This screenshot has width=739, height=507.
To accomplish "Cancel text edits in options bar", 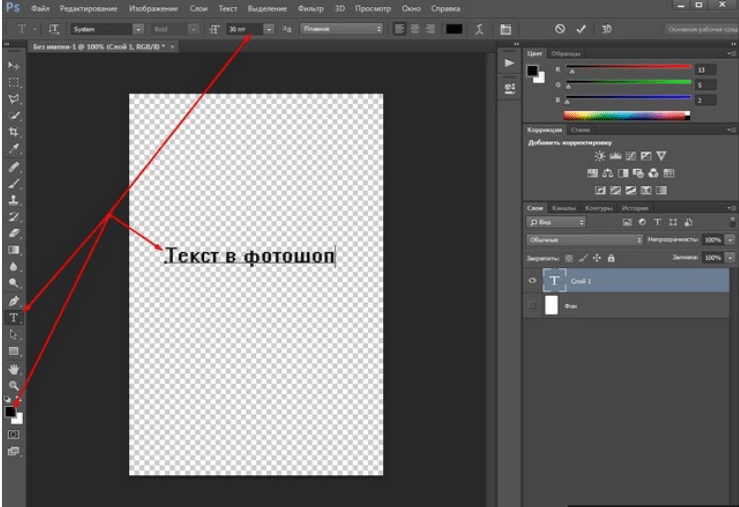I will (560, 29).
